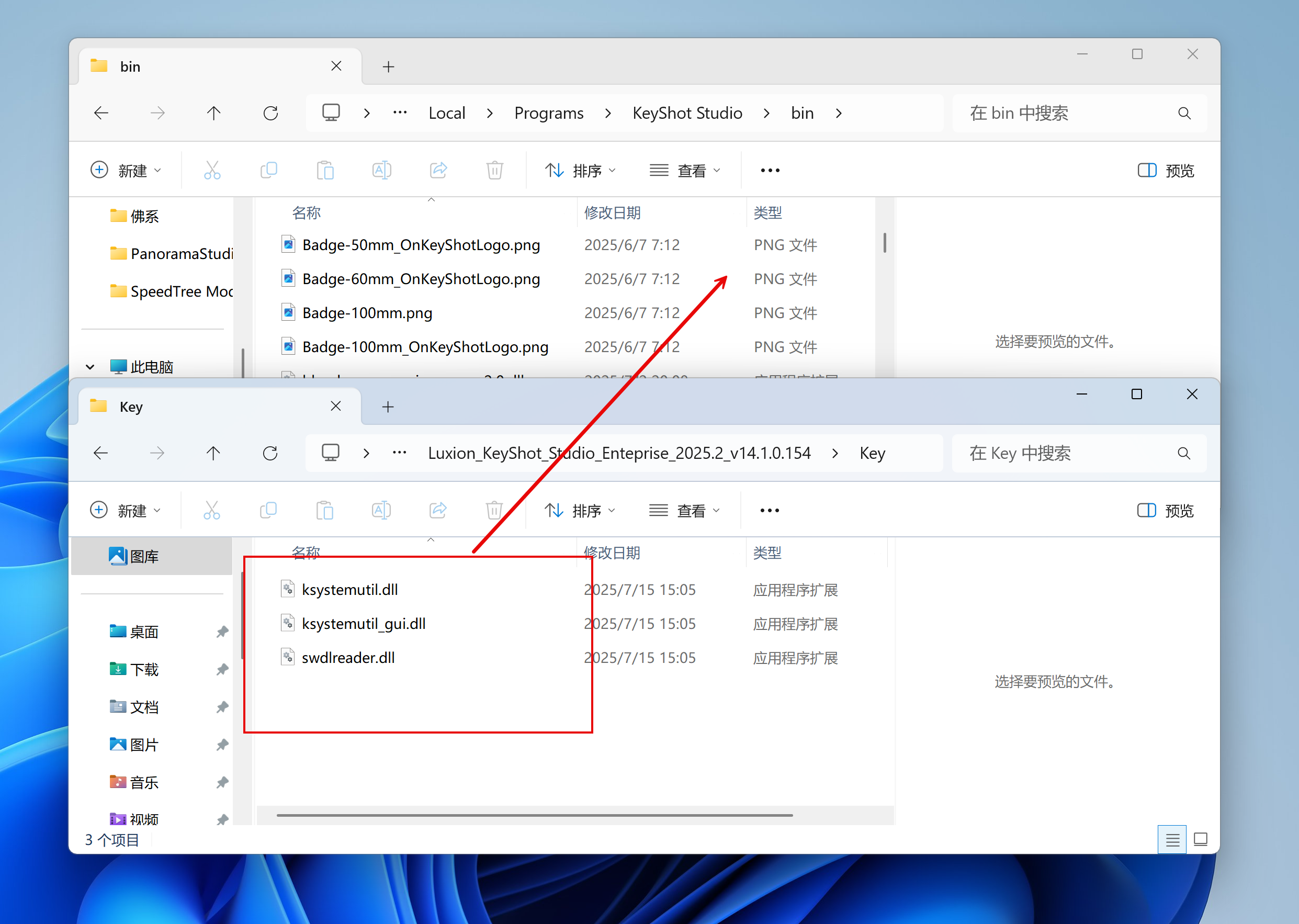1299x924 pixels.
Task: Collapse the 此电脑 tree node
Action: (x=90, y=367)
